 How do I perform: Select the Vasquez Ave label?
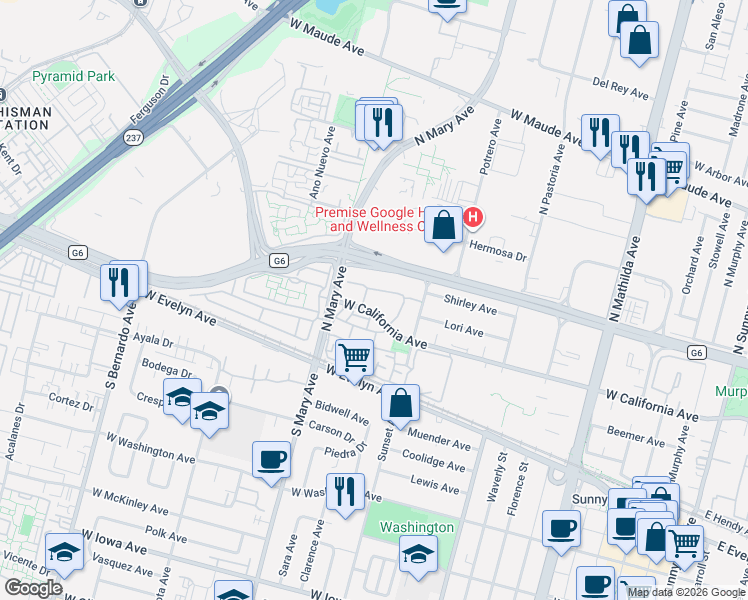[x=122, y=565]
